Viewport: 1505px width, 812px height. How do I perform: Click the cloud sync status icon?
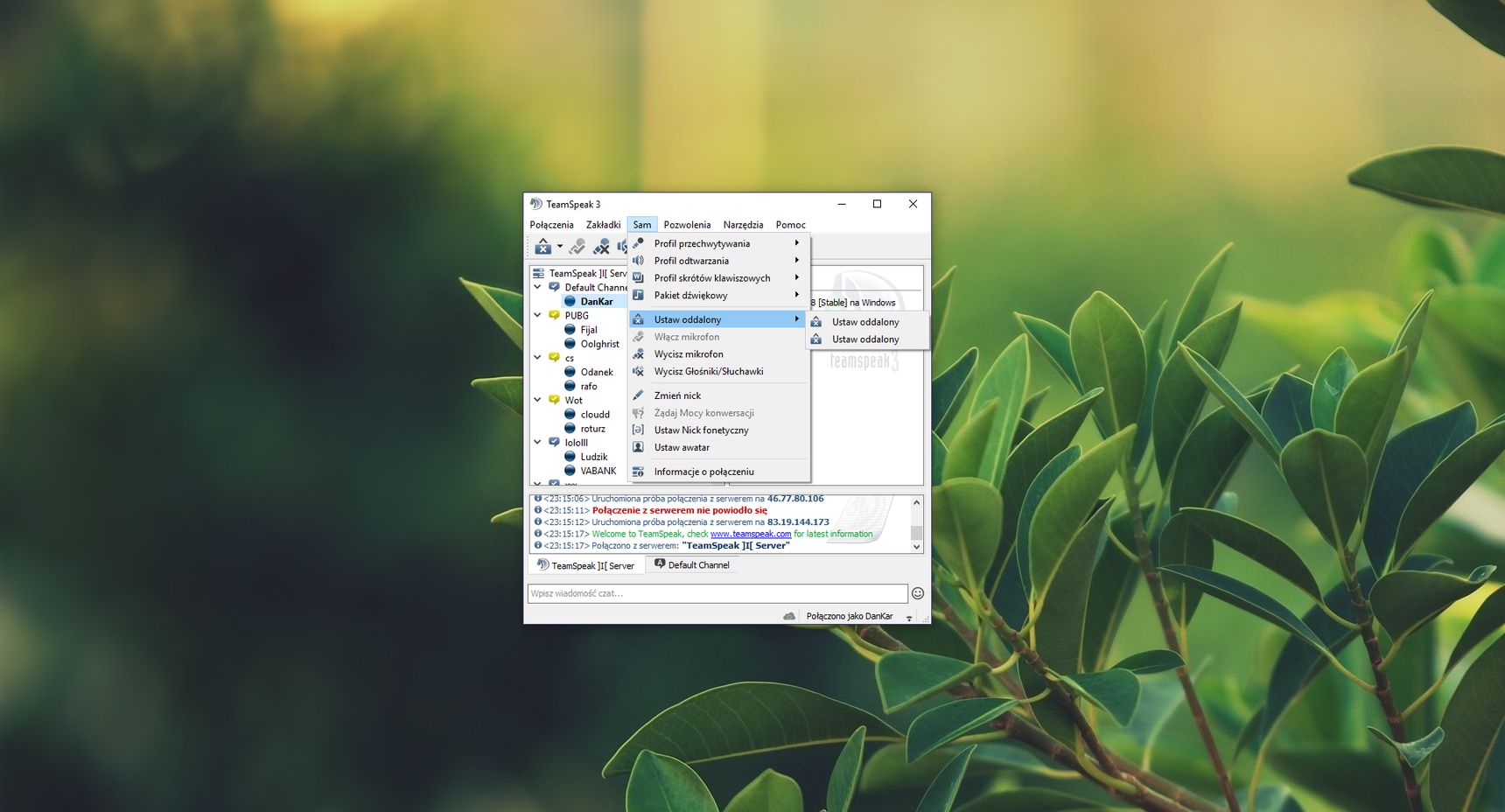789,616
